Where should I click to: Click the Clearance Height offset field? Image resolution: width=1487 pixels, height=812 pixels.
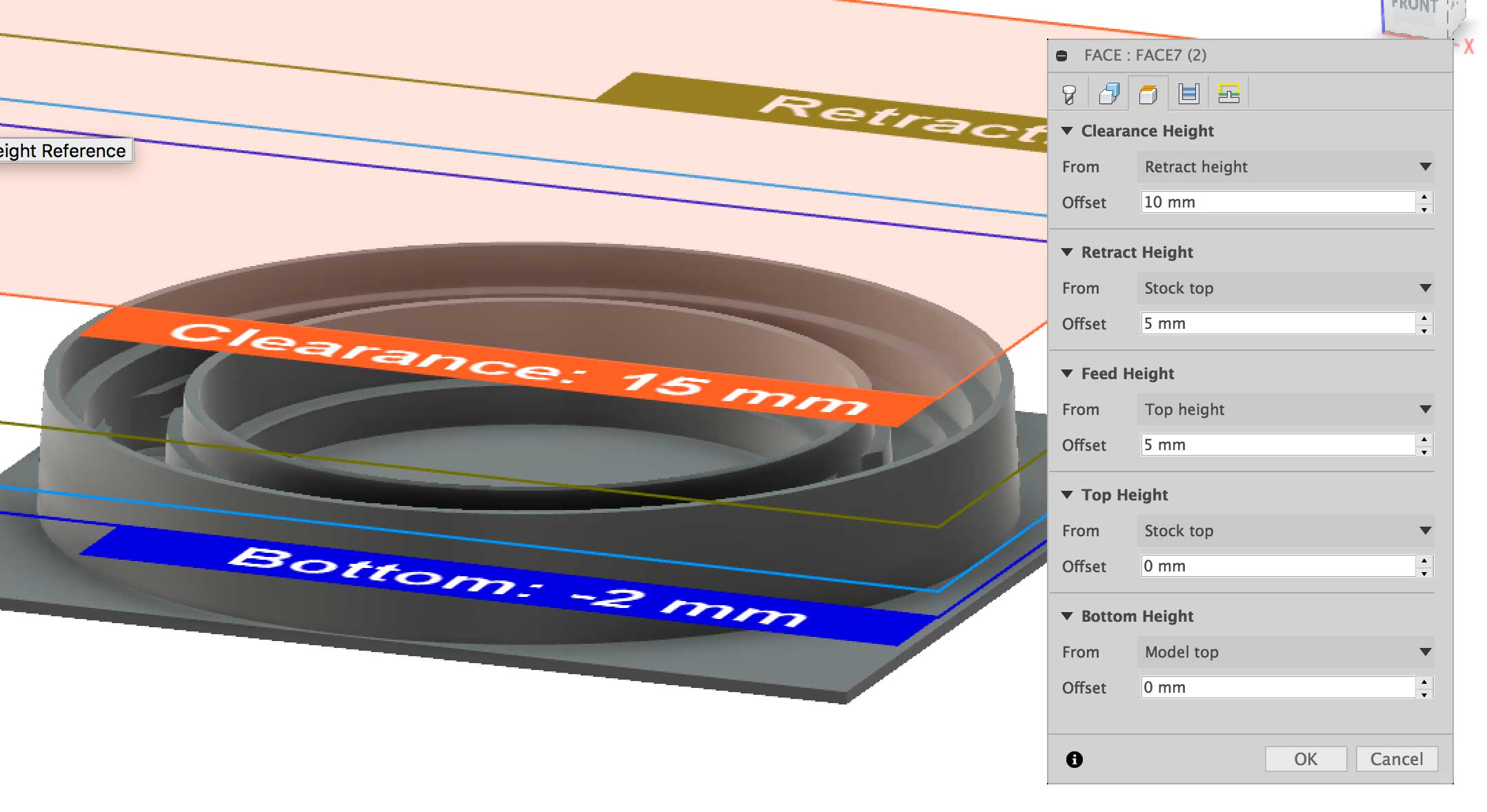click(1277, 203)
